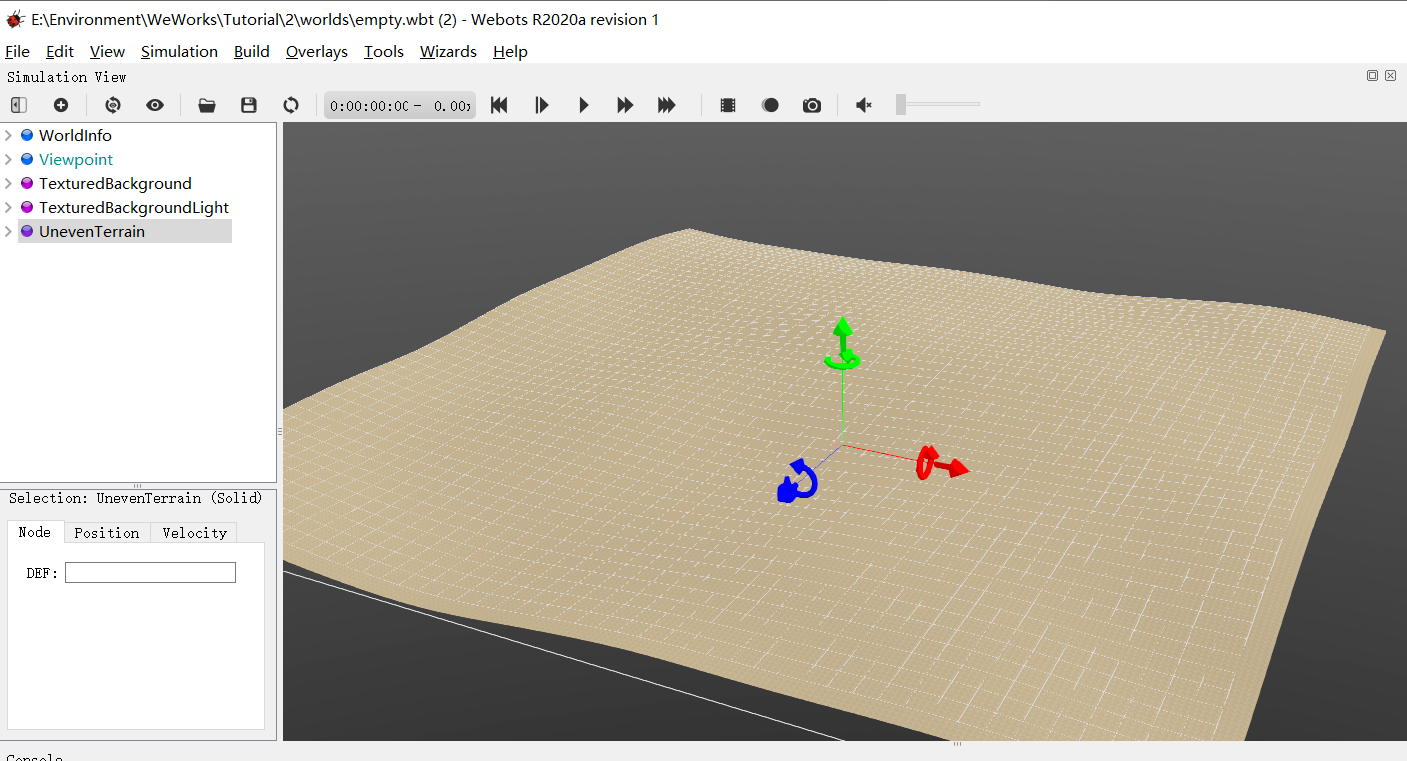
Task: Open the Tools menu
Action: (384, 51)
